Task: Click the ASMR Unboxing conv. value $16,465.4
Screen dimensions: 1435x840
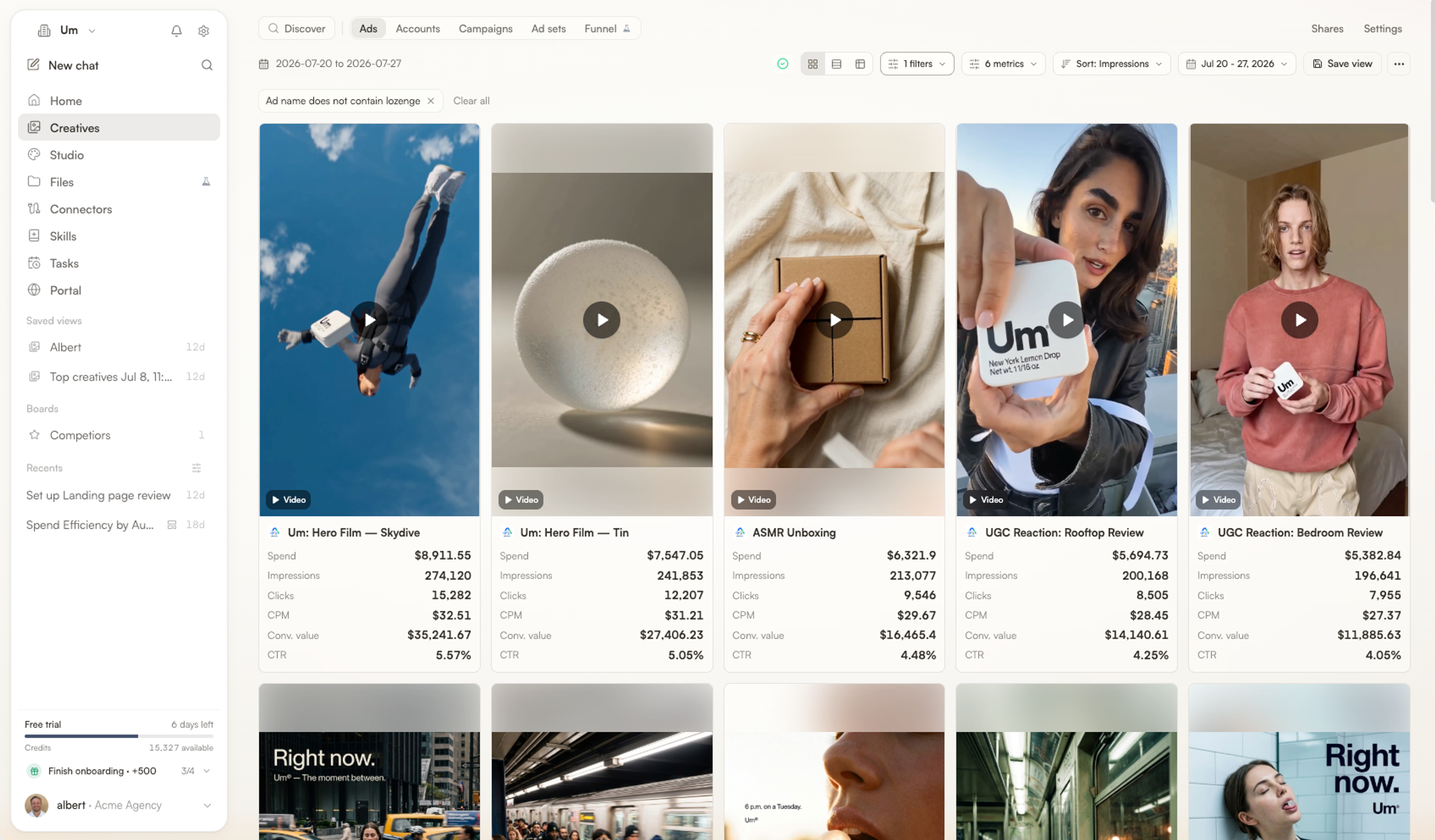Action: (x=908, y=635)
